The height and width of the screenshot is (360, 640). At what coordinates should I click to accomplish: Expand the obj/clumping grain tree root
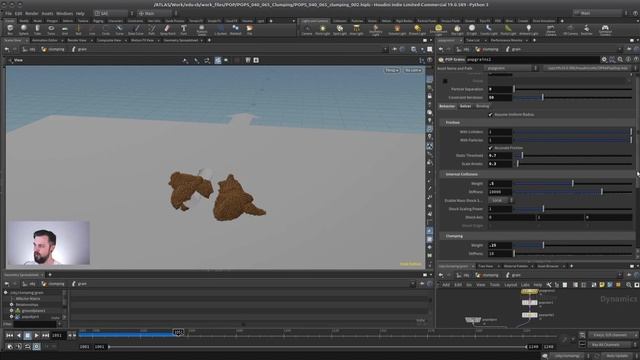coord(6,293)
